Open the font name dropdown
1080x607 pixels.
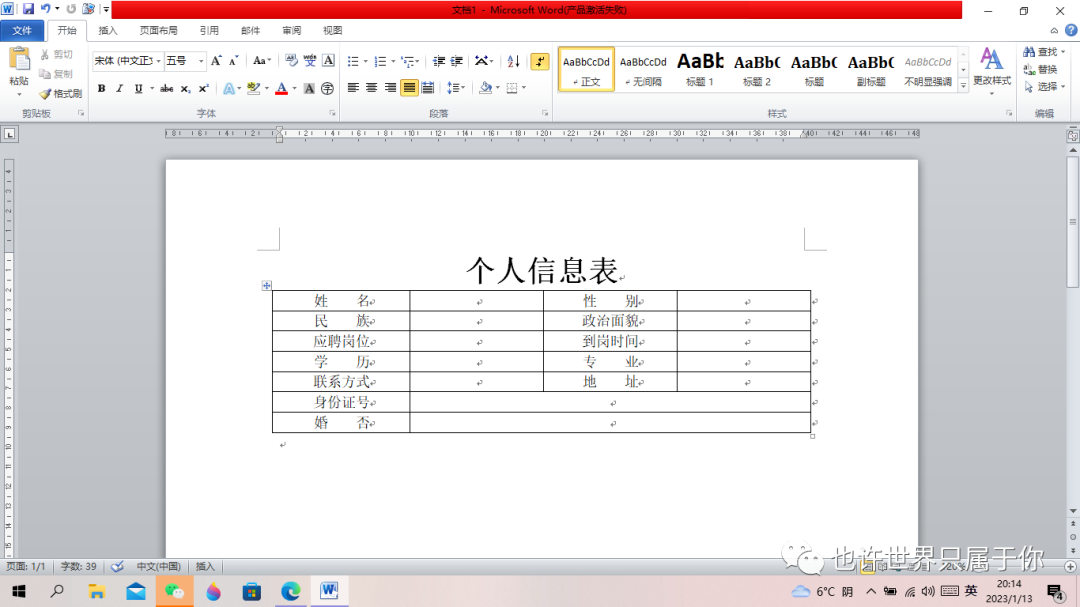[x=157, y=61]
